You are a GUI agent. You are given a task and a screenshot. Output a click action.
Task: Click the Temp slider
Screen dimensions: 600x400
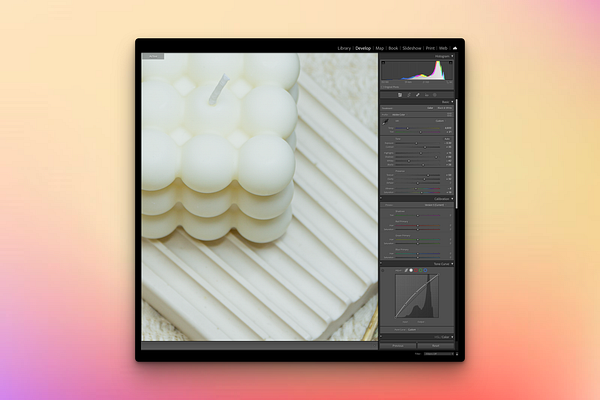pos(417,128)
